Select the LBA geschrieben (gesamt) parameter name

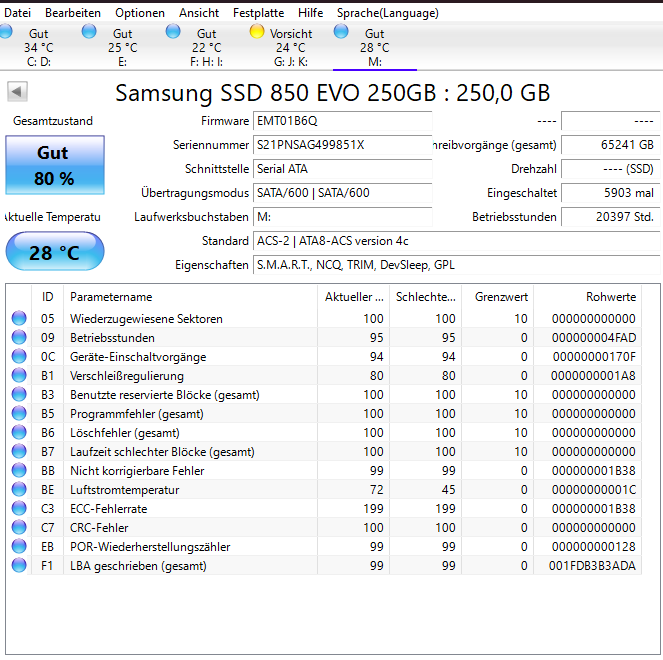pyautogui.click(x=138, y=566)
